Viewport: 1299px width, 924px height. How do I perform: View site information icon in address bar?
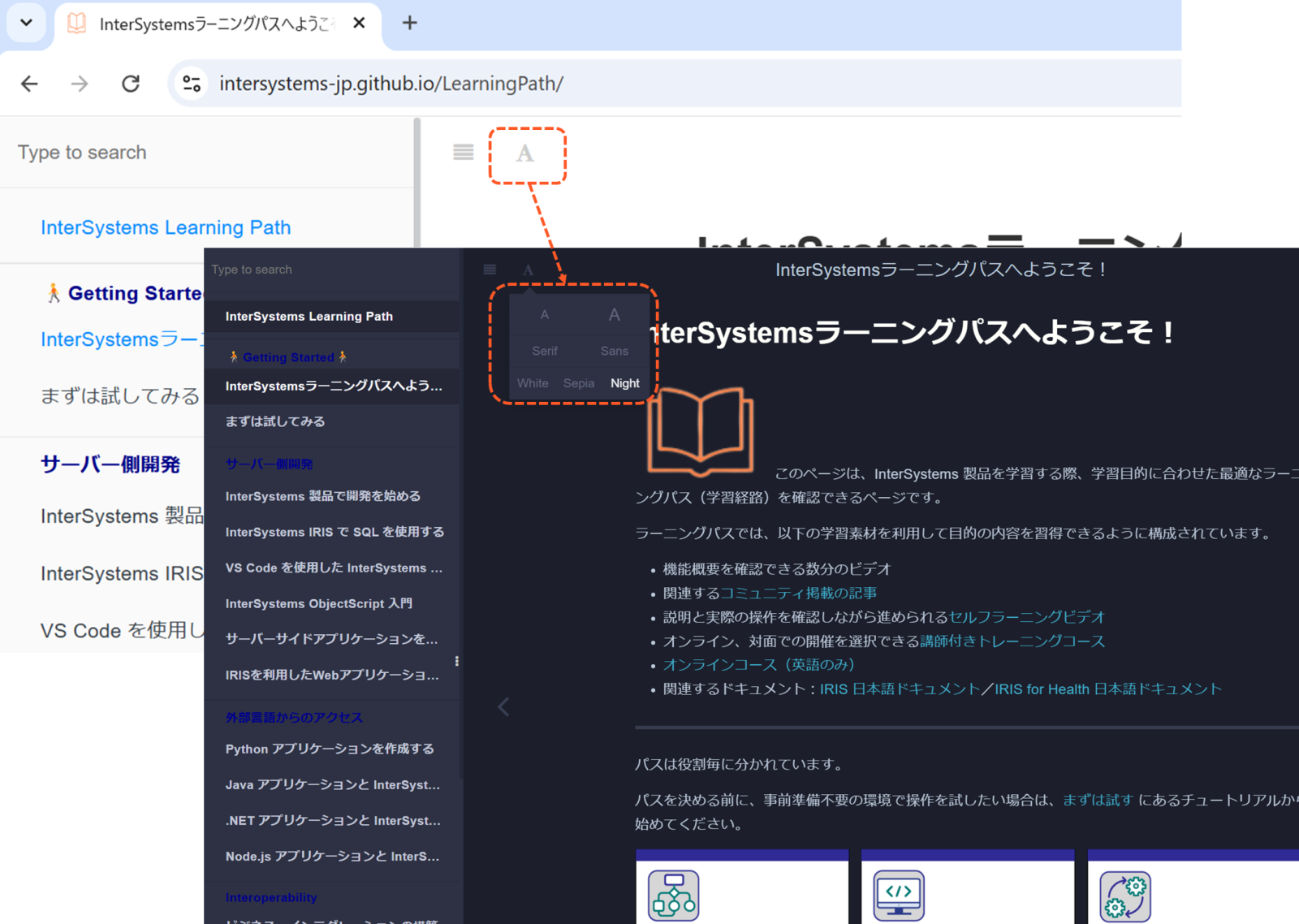[192, 84]
